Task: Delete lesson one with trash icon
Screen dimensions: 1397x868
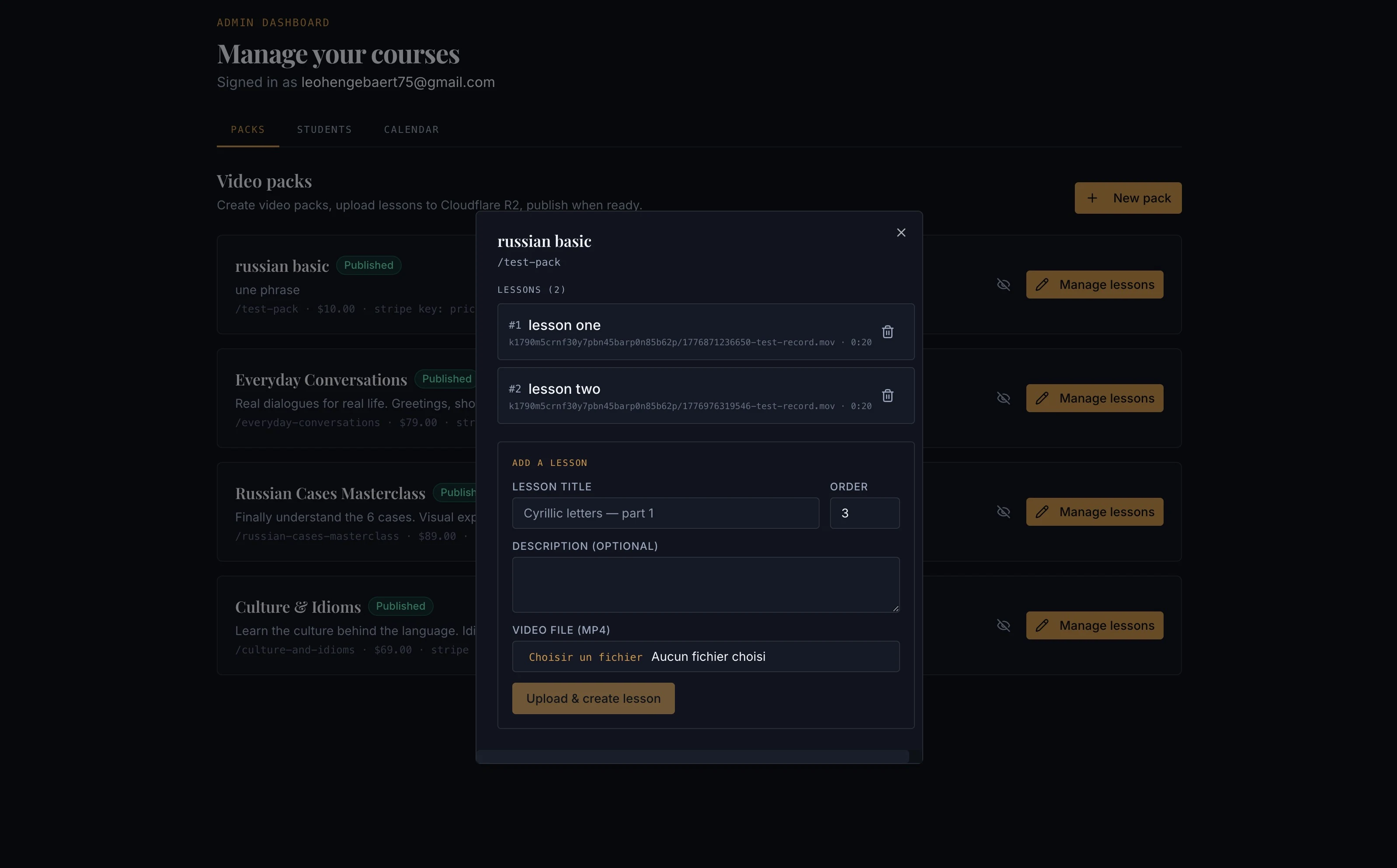Action: click(x=887, y=332)
